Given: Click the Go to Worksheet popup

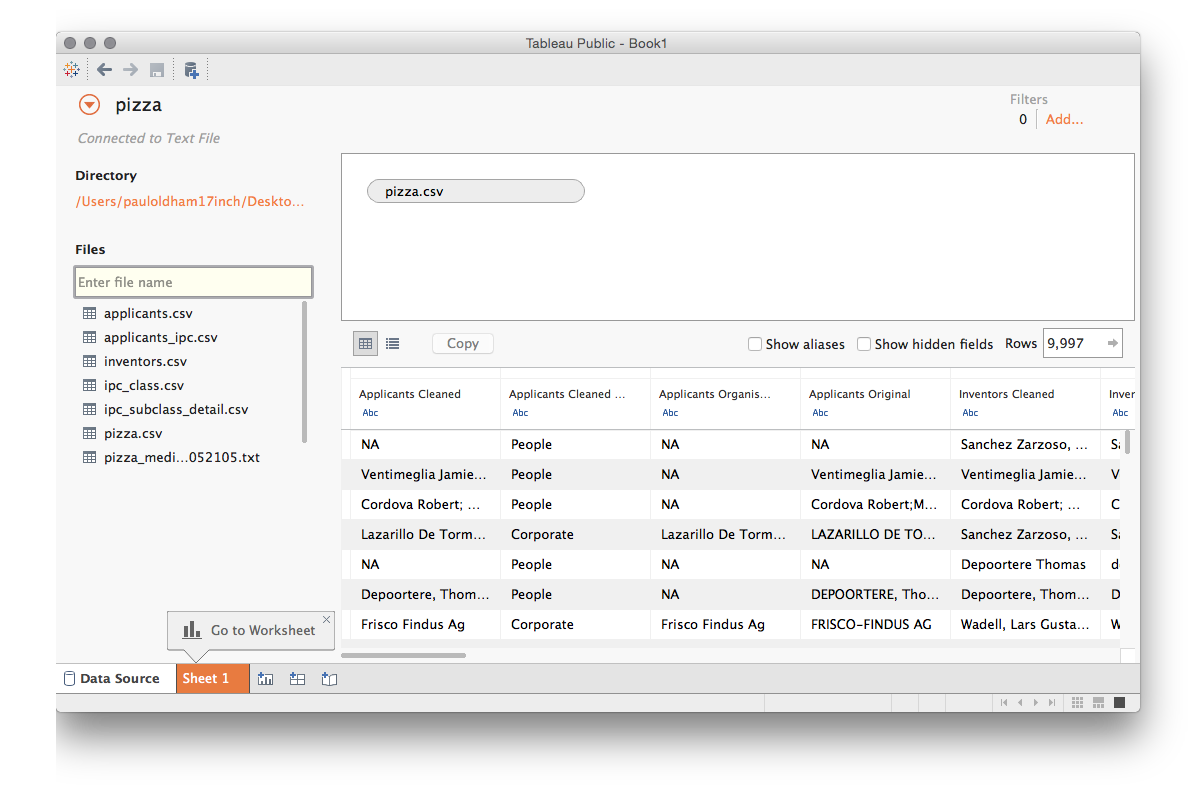Looking at the screenshot, I should click(x=251, y=630).
